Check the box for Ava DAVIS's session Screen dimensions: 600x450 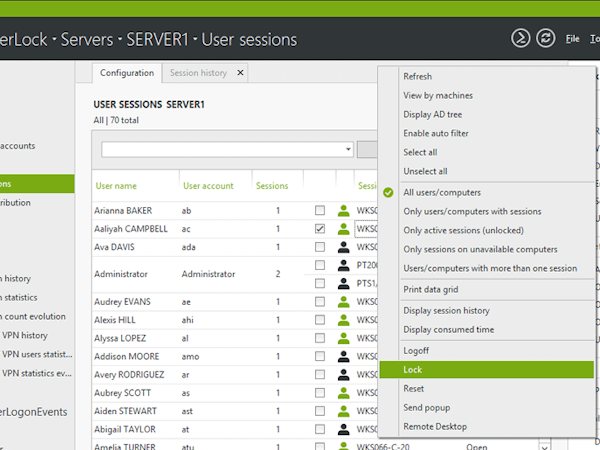pyautogui.click(x=320, y=247)
